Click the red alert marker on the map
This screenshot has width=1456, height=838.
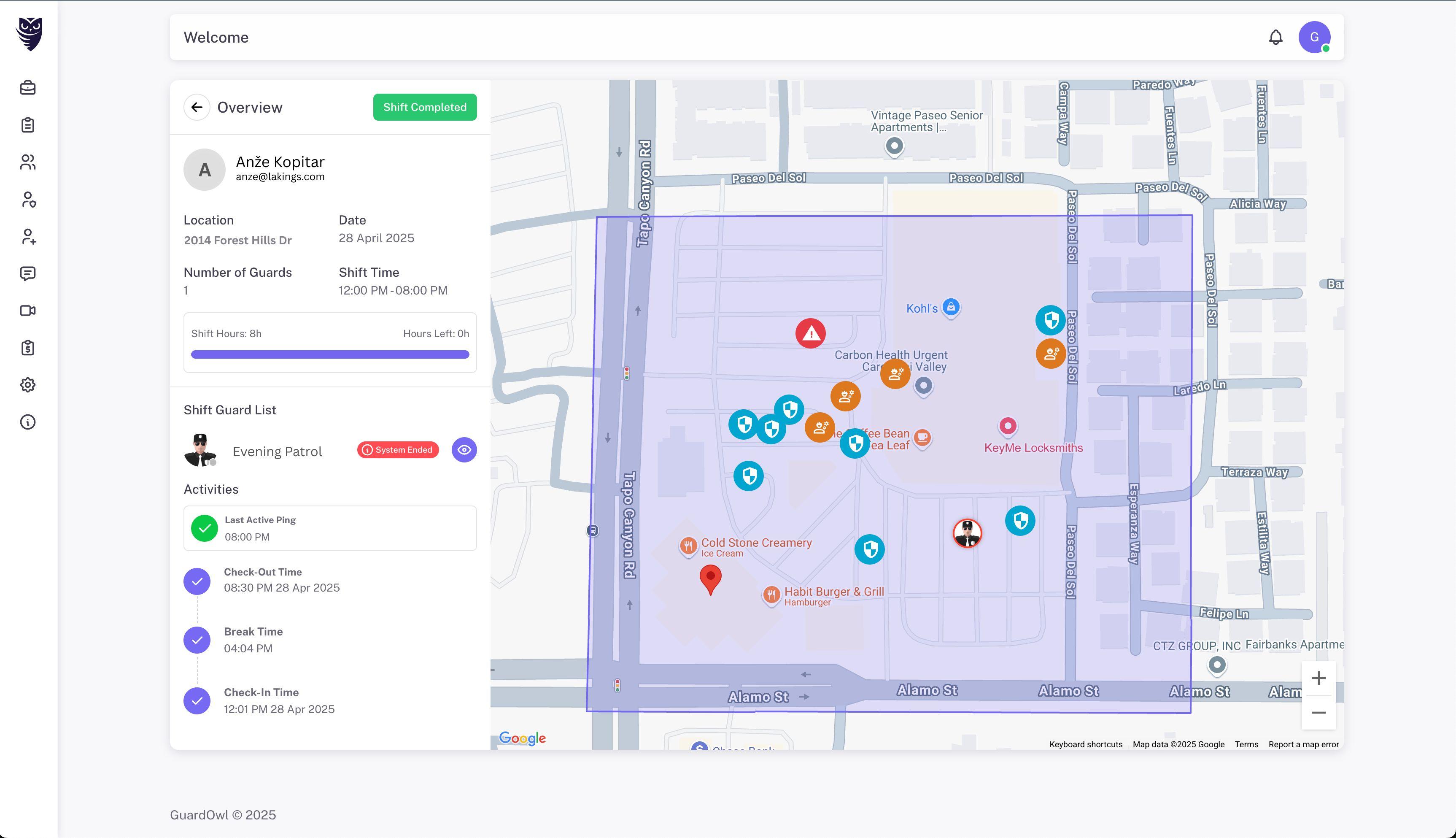pos(811,332)
